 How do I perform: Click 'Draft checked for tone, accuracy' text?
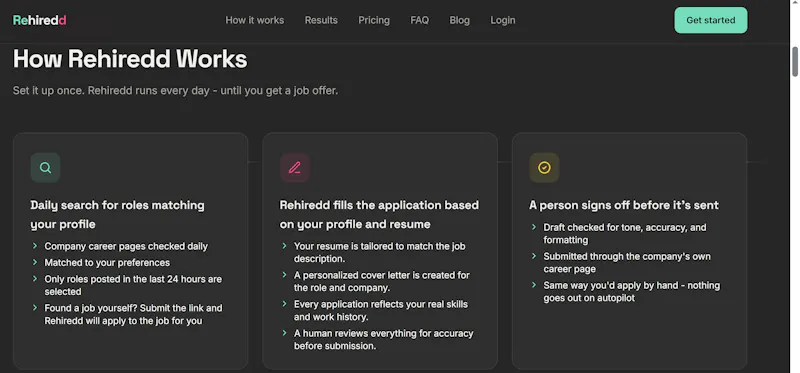coord(625,233)
